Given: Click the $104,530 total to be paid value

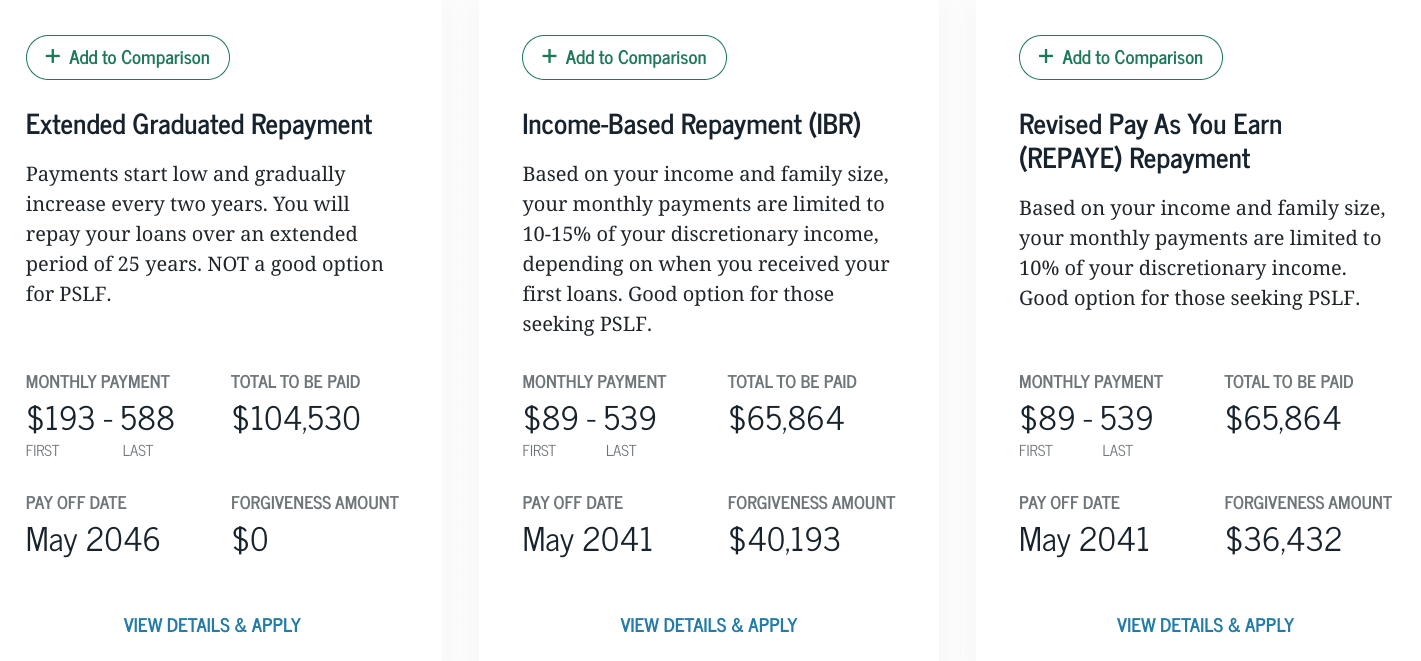Looking at the screenshot, I should [296, 418].
